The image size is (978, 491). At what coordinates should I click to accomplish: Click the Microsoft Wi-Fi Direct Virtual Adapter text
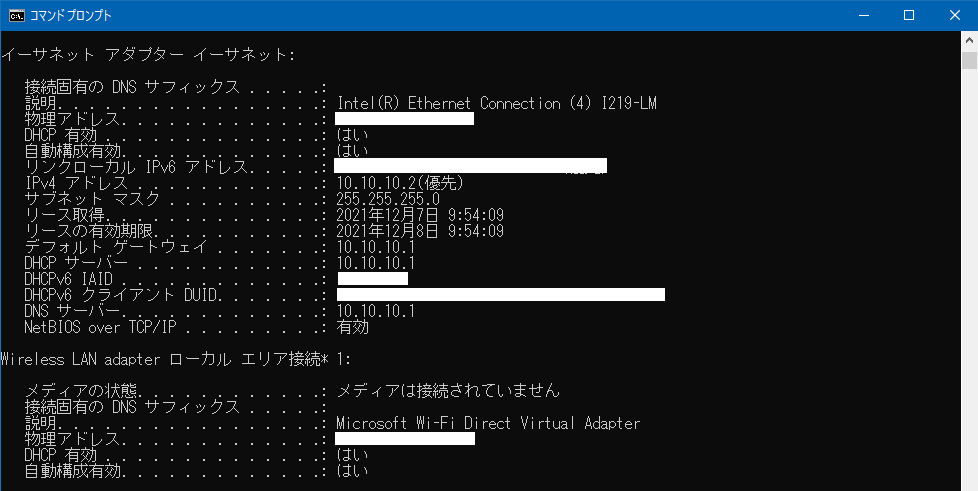(x=487, y=423)
